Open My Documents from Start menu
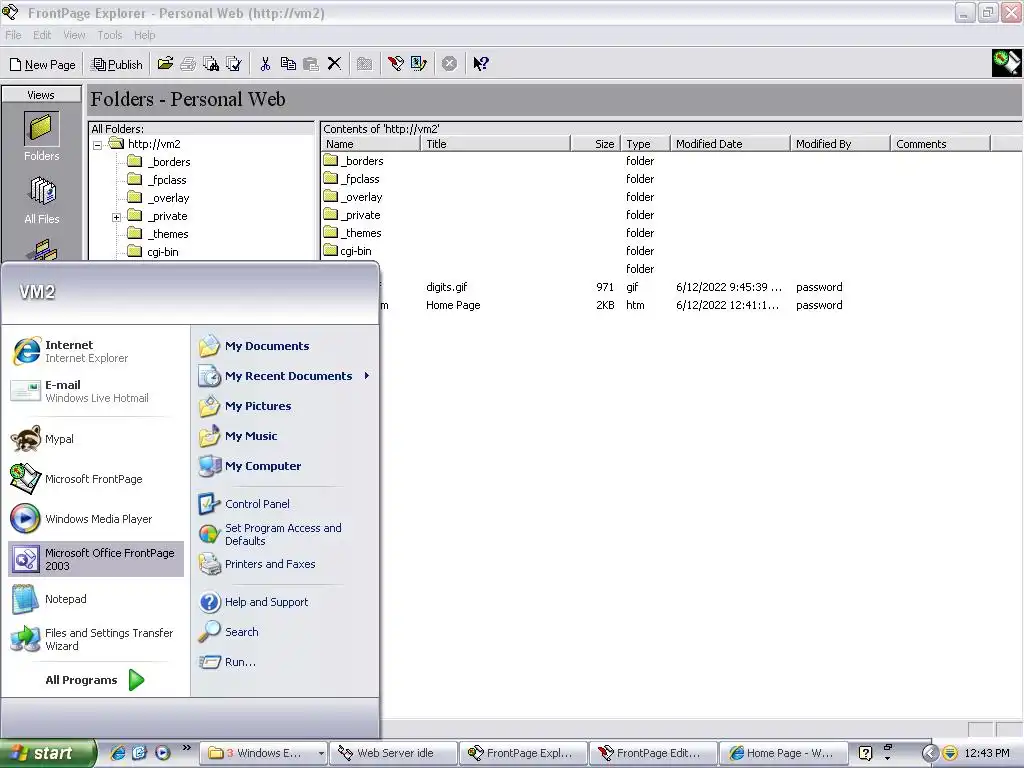The height and width of the screenshot is (768, 1024). [285, 346]
